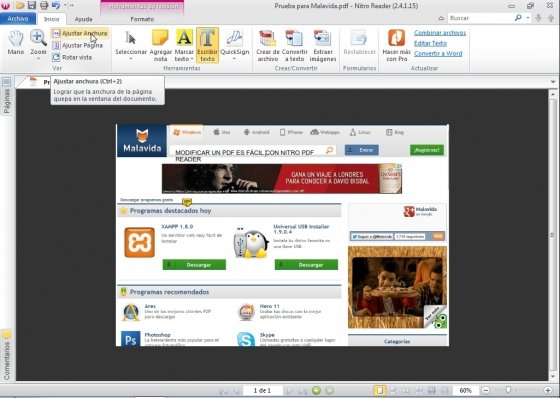Click typed text 'MODIFICAR UN PDF ES FÁCIL'

220,153
